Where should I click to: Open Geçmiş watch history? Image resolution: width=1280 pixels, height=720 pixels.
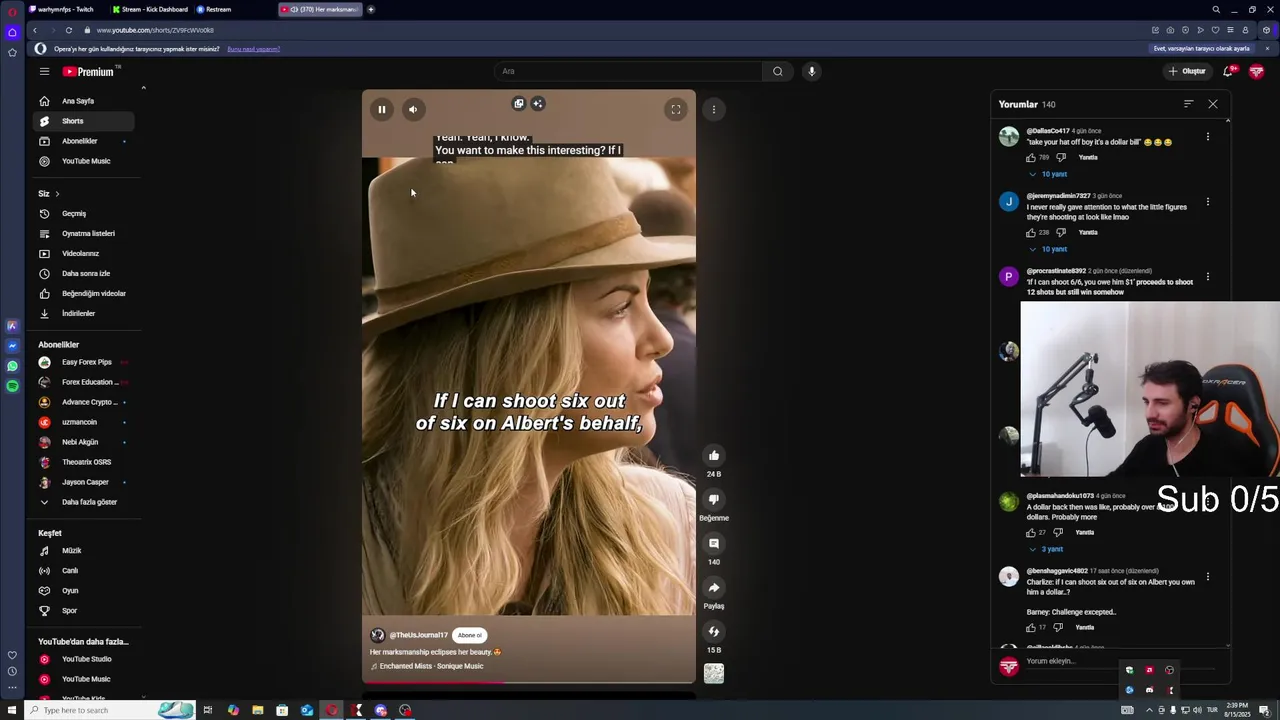83,213
